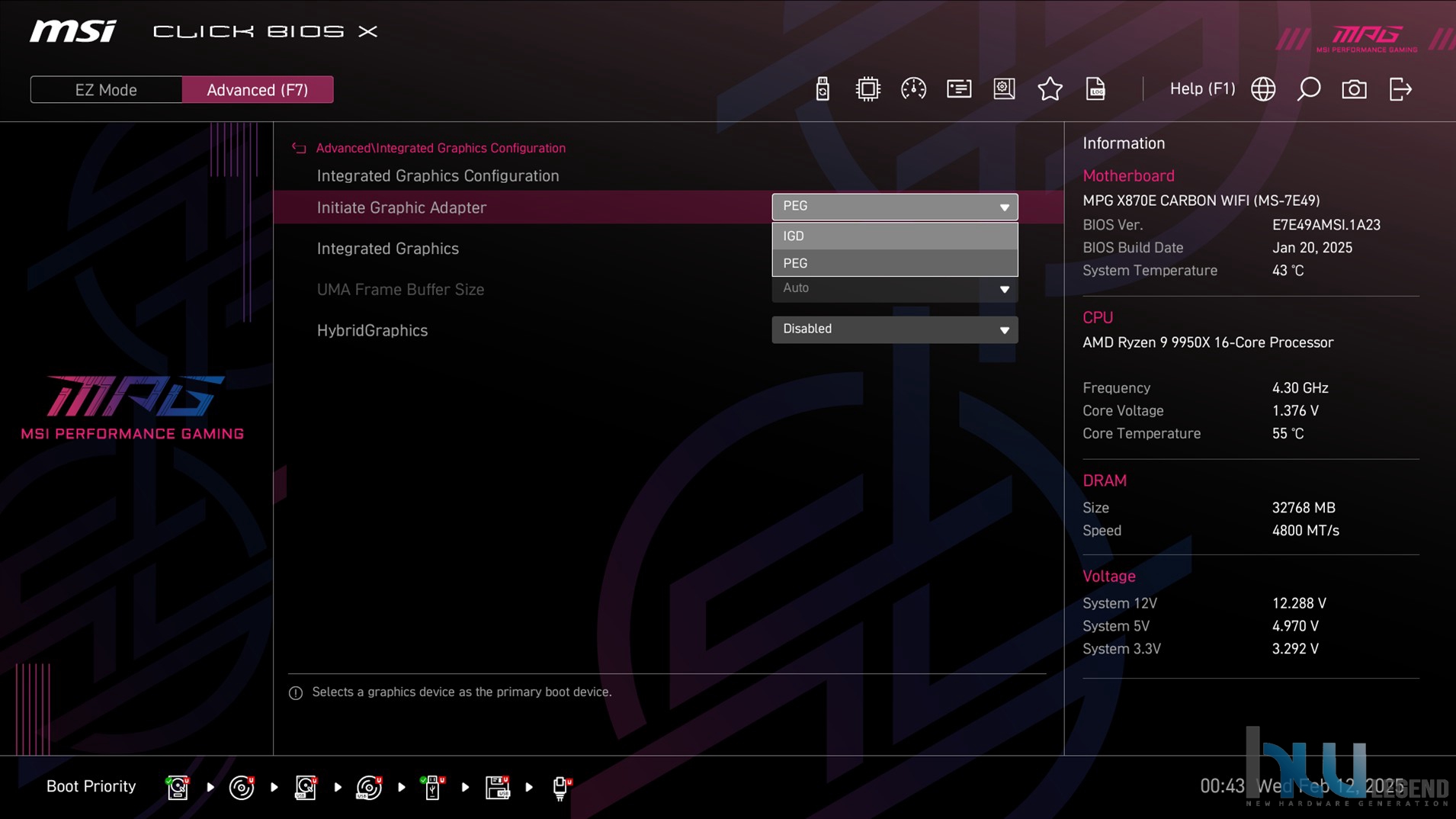Click the MSI logo

[x=73, y=31]
